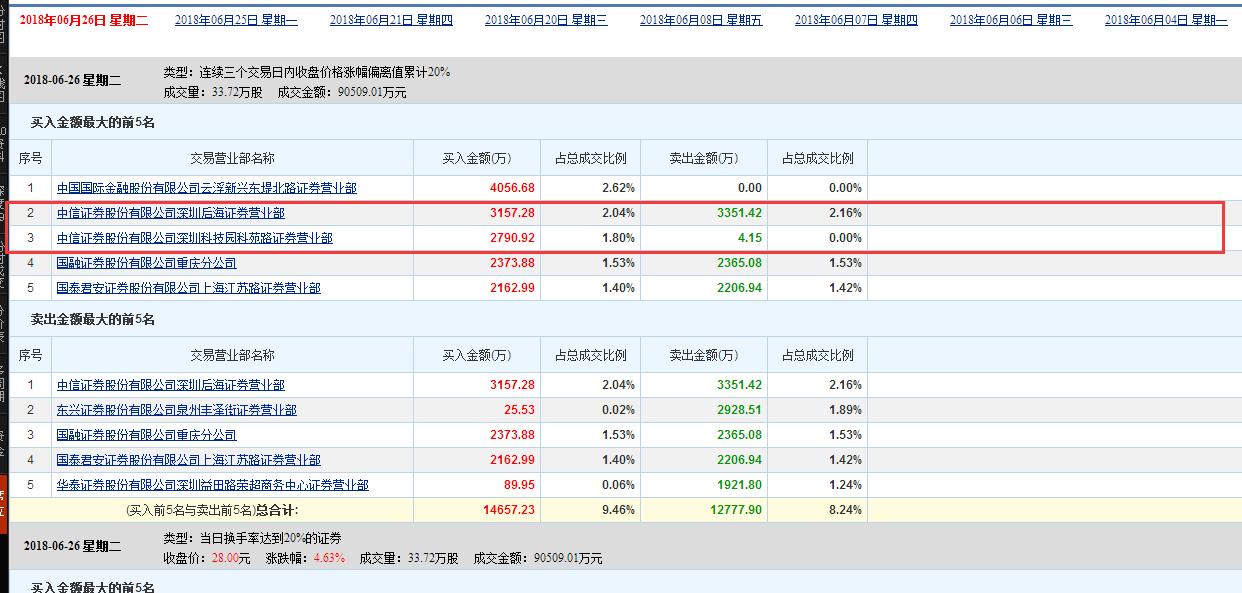Switch to the 2018年06月06日 星期三 tab
1242x593 pixels.
(1014, 18)
